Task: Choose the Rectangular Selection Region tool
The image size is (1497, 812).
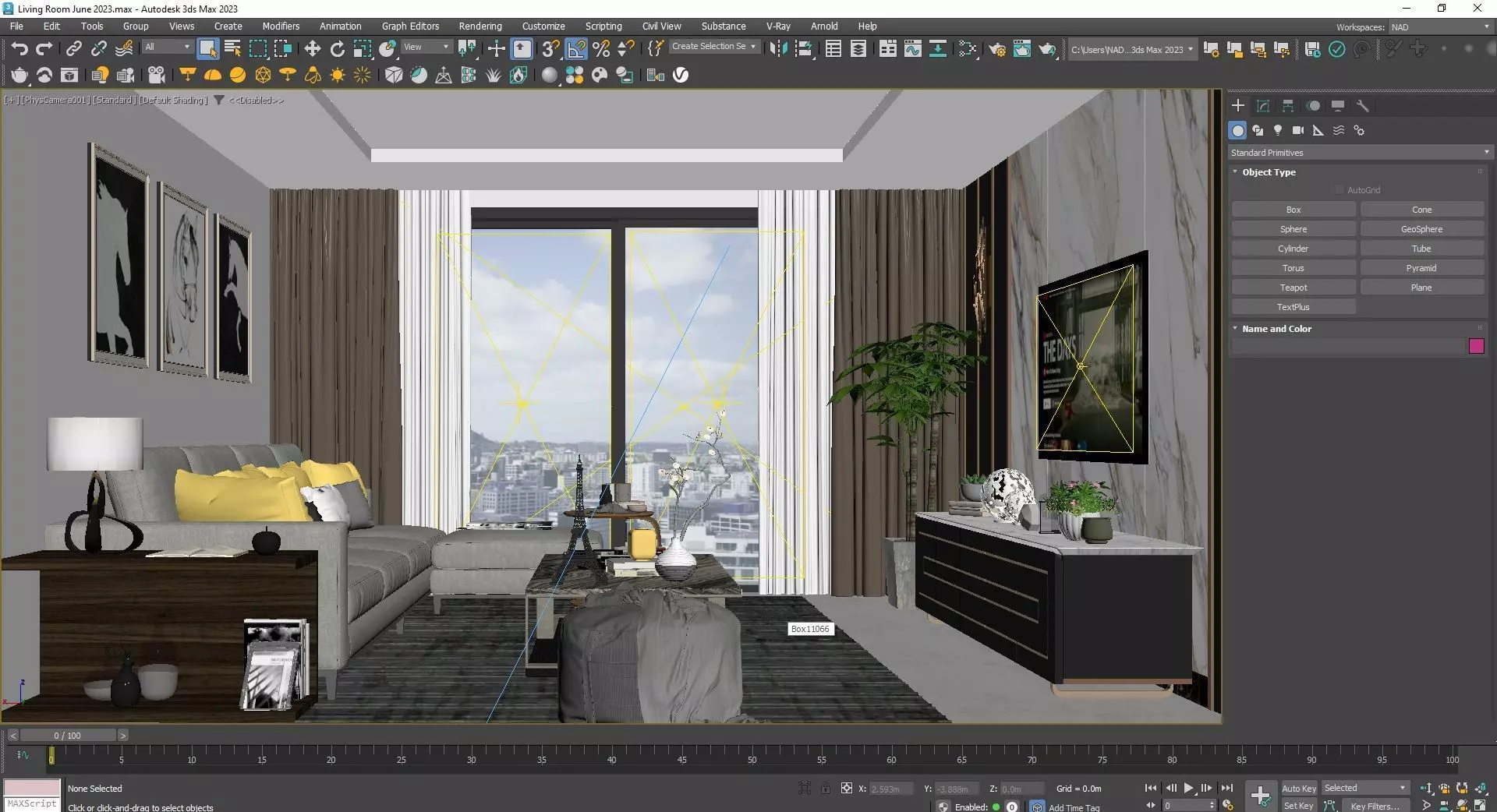Action: point(257,49)
